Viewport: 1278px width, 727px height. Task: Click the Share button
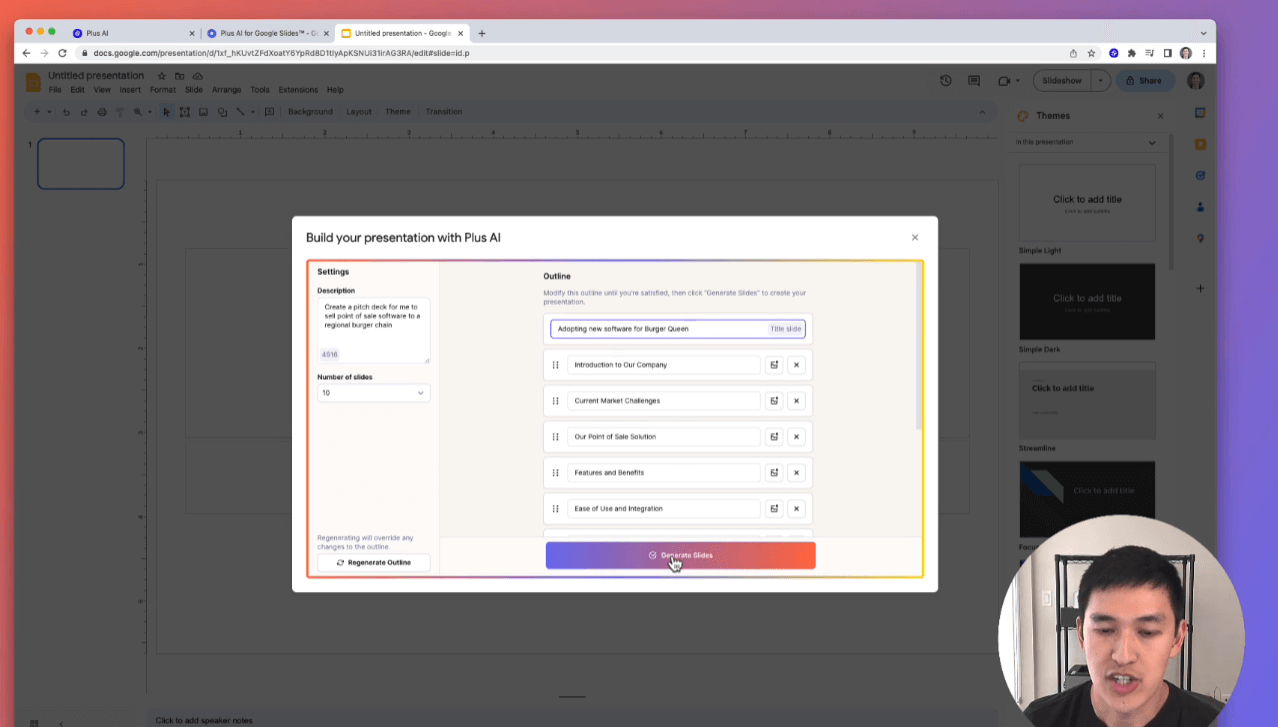tap(1144, 81)
